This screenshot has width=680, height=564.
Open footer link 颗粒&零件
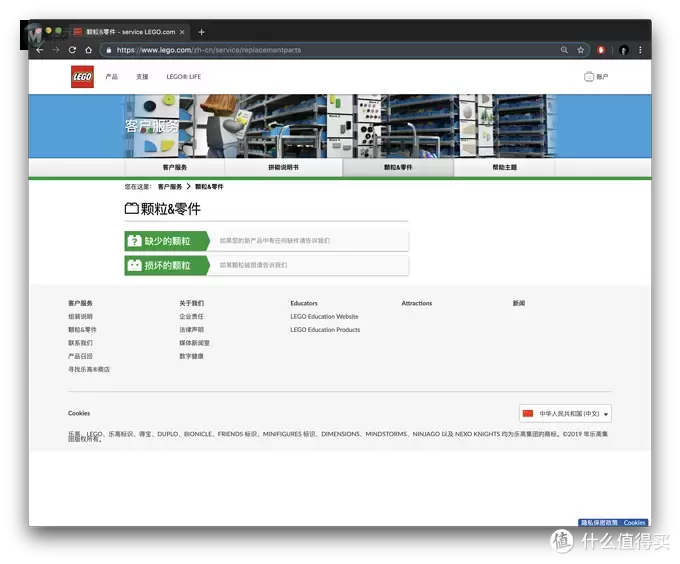pos(82,330)
